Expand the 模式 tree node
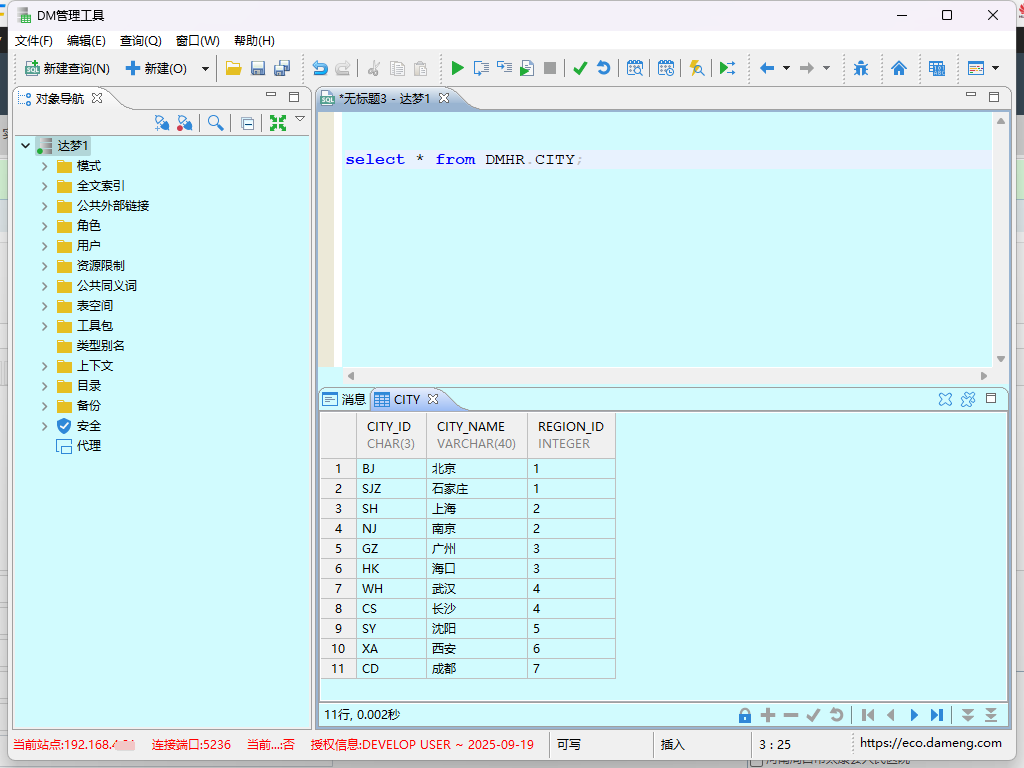Viewport: 1024px width, 768px height. click(45, 166)
